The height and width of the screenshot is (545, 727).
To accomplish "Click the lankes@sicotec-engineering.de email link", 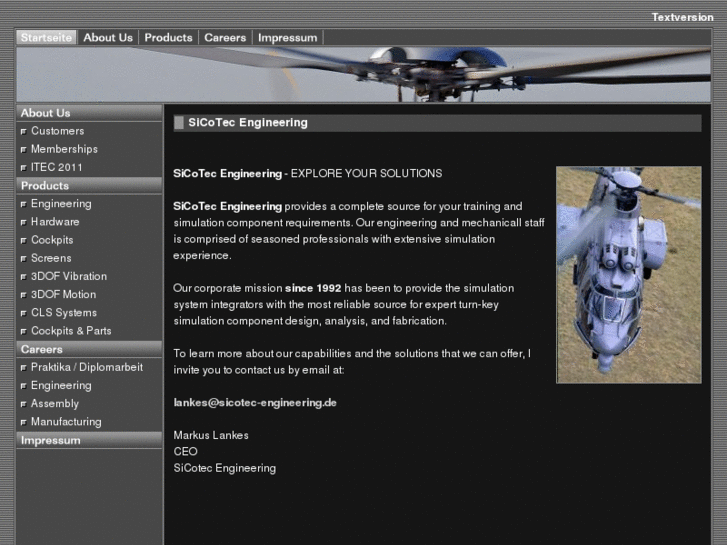I will [x=255, y=403].
